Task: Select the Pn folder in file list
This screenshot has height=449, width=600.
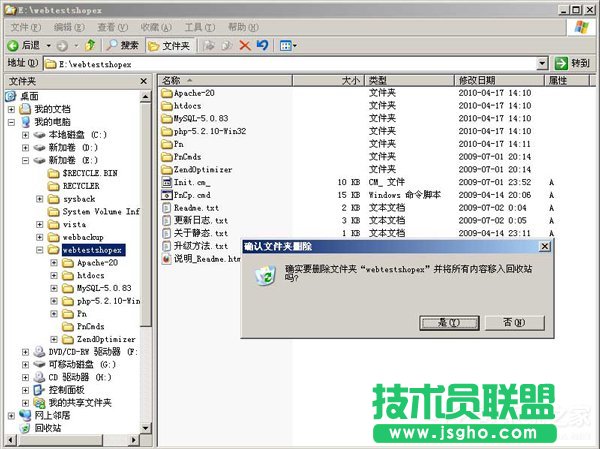Action: [x=173, y=144]
